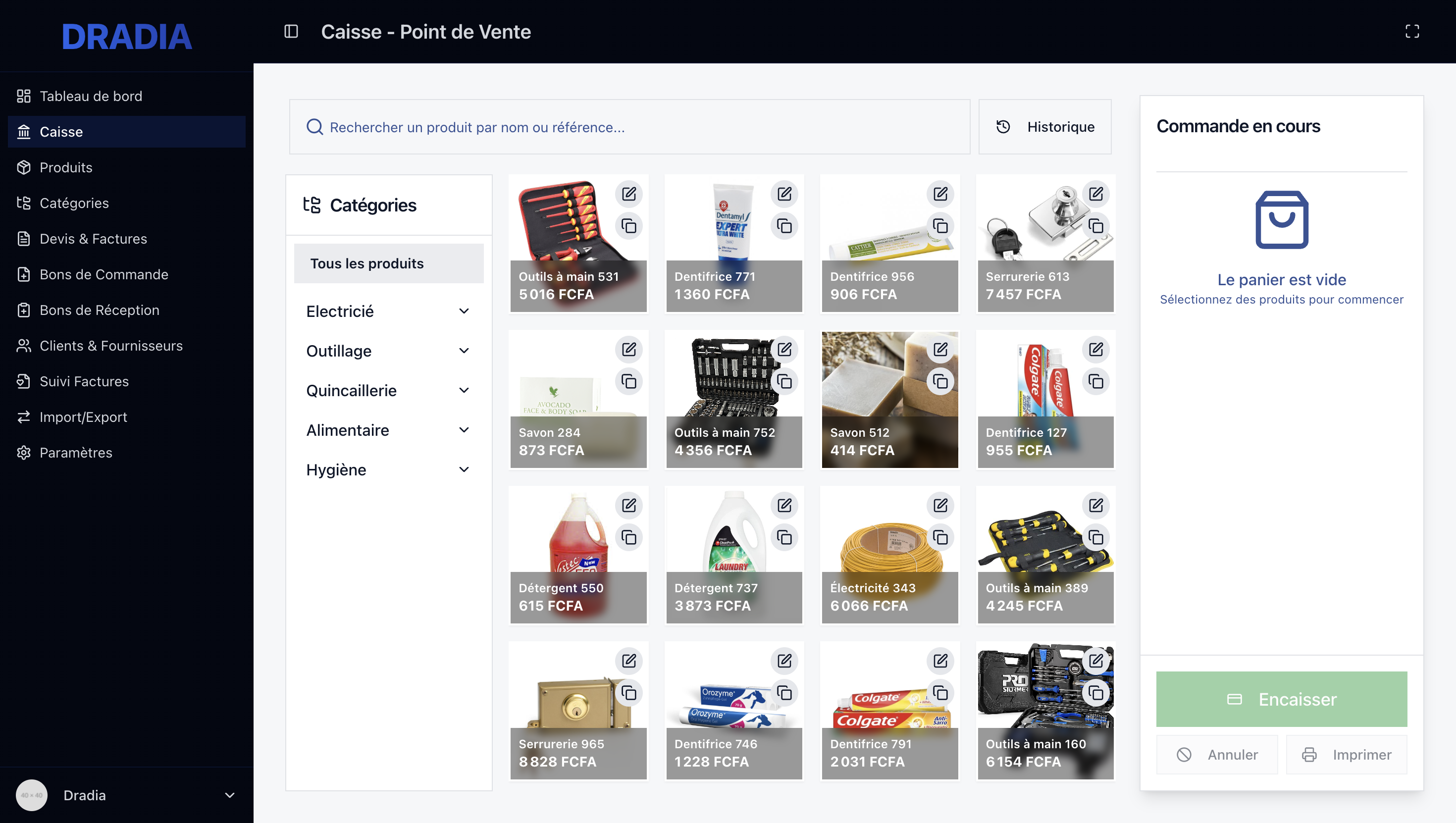Open Produits in the sidebar

pyautogui.click(x=65, y=167)
